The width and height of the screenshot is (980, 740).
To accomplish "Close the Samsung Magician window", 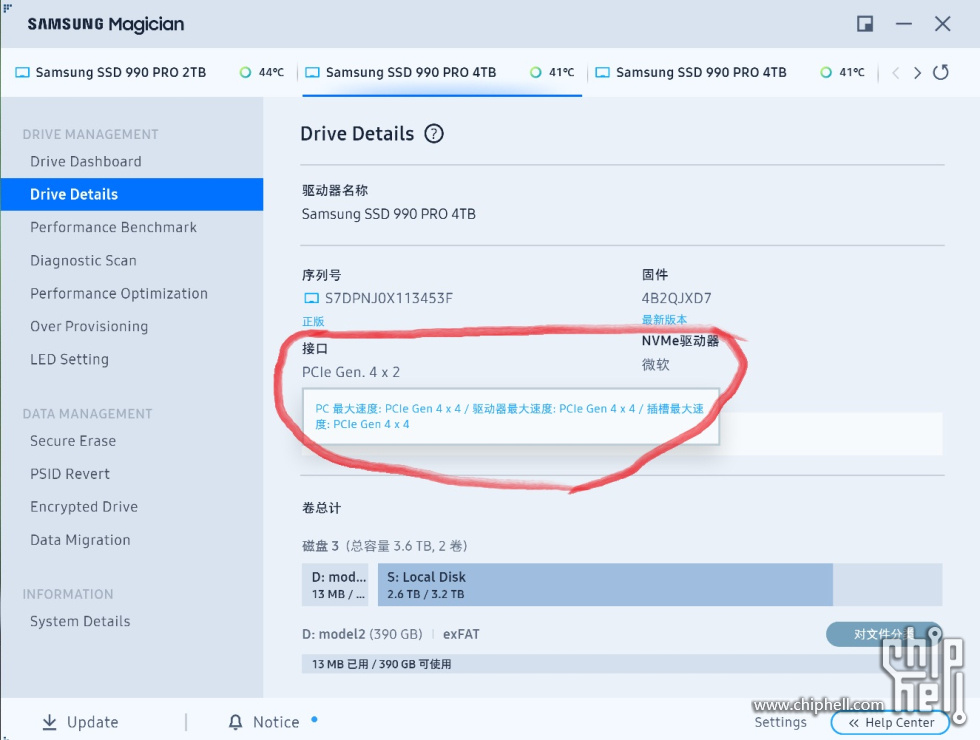I will (942, 24).
